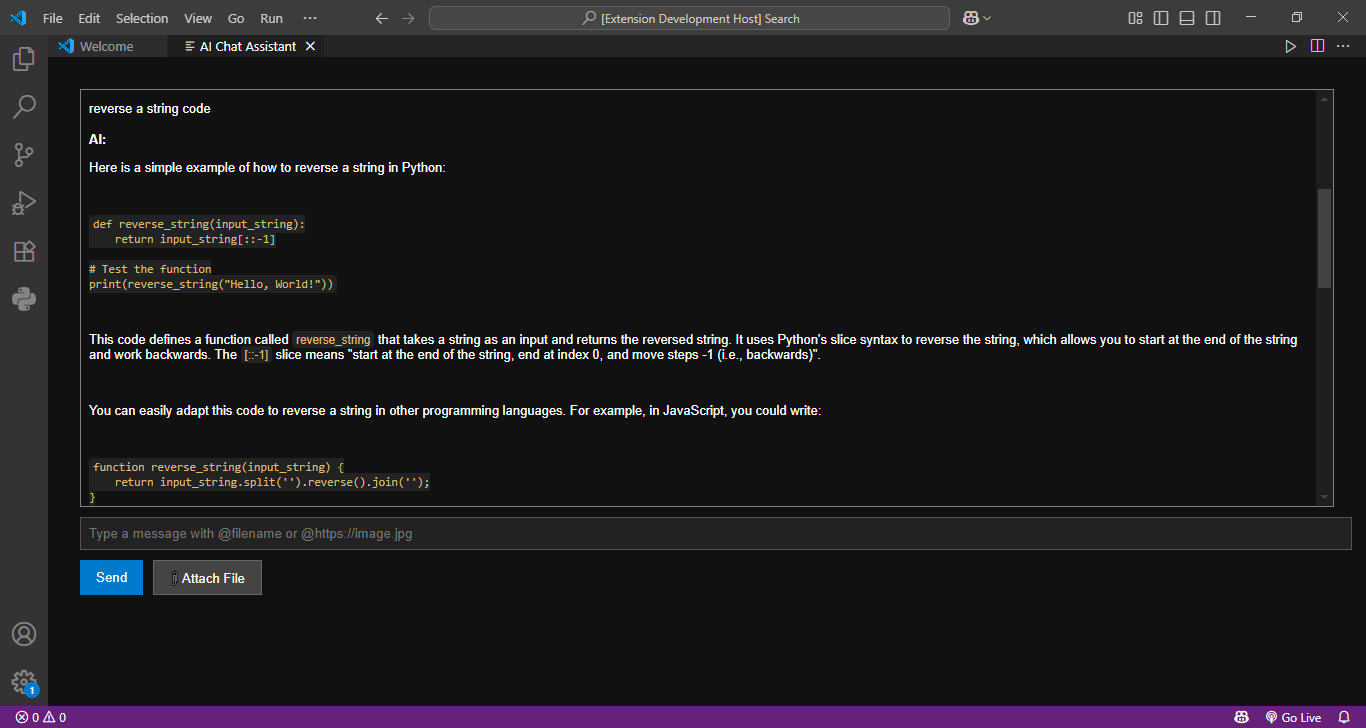The height and width of the screenshot is (728, 1366).
Task: Run the extension with the play icon
Action: tap(1290, 45)
